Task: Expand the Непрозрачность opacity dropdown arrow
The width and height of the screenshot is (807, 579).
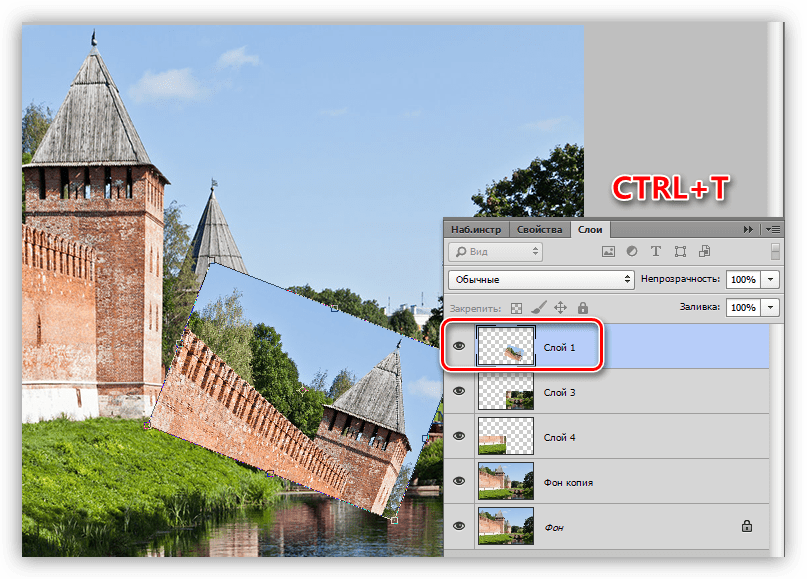Action: pos(771,280)
